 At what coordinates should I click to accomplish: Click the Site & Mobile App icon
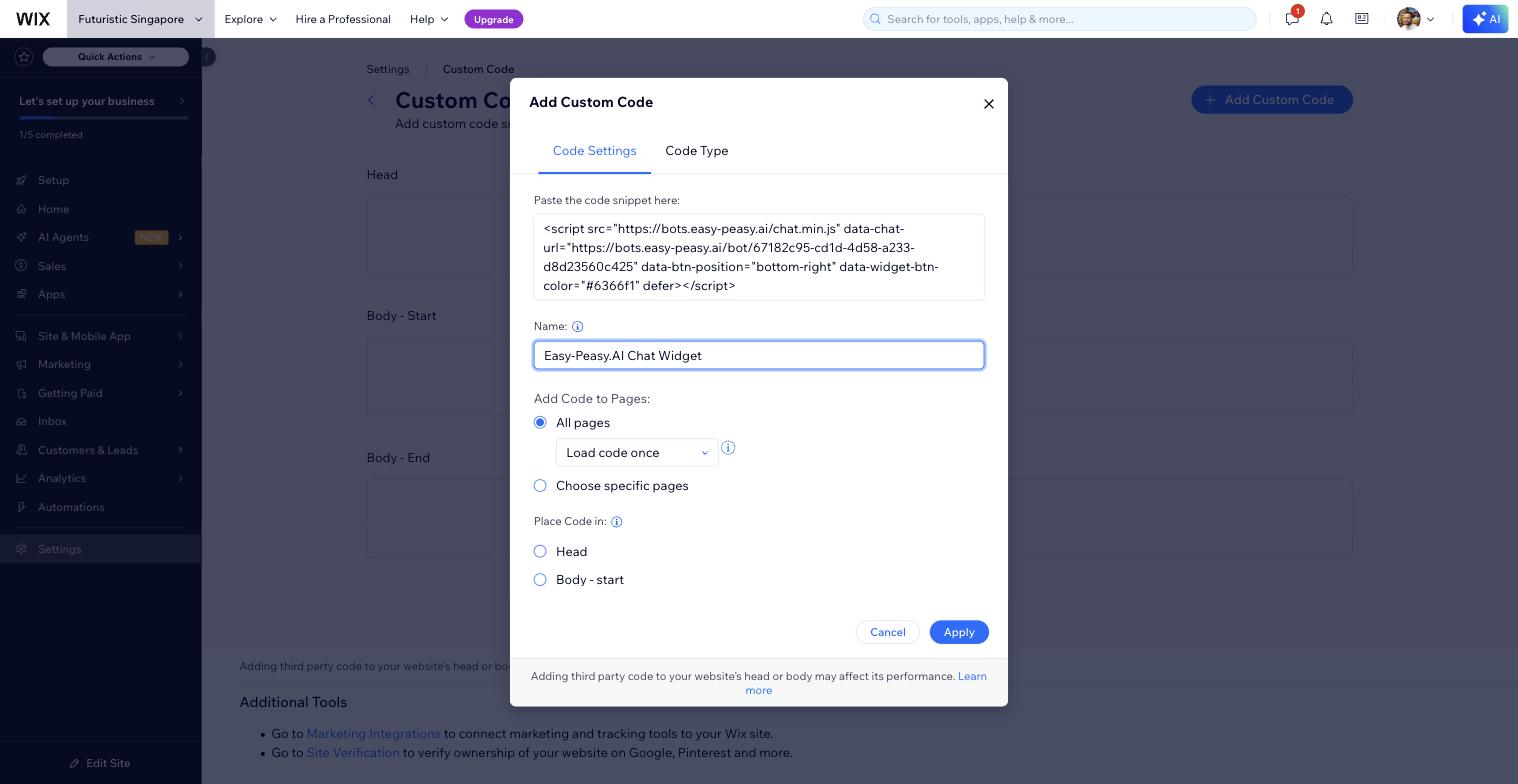tap(22, 337)
